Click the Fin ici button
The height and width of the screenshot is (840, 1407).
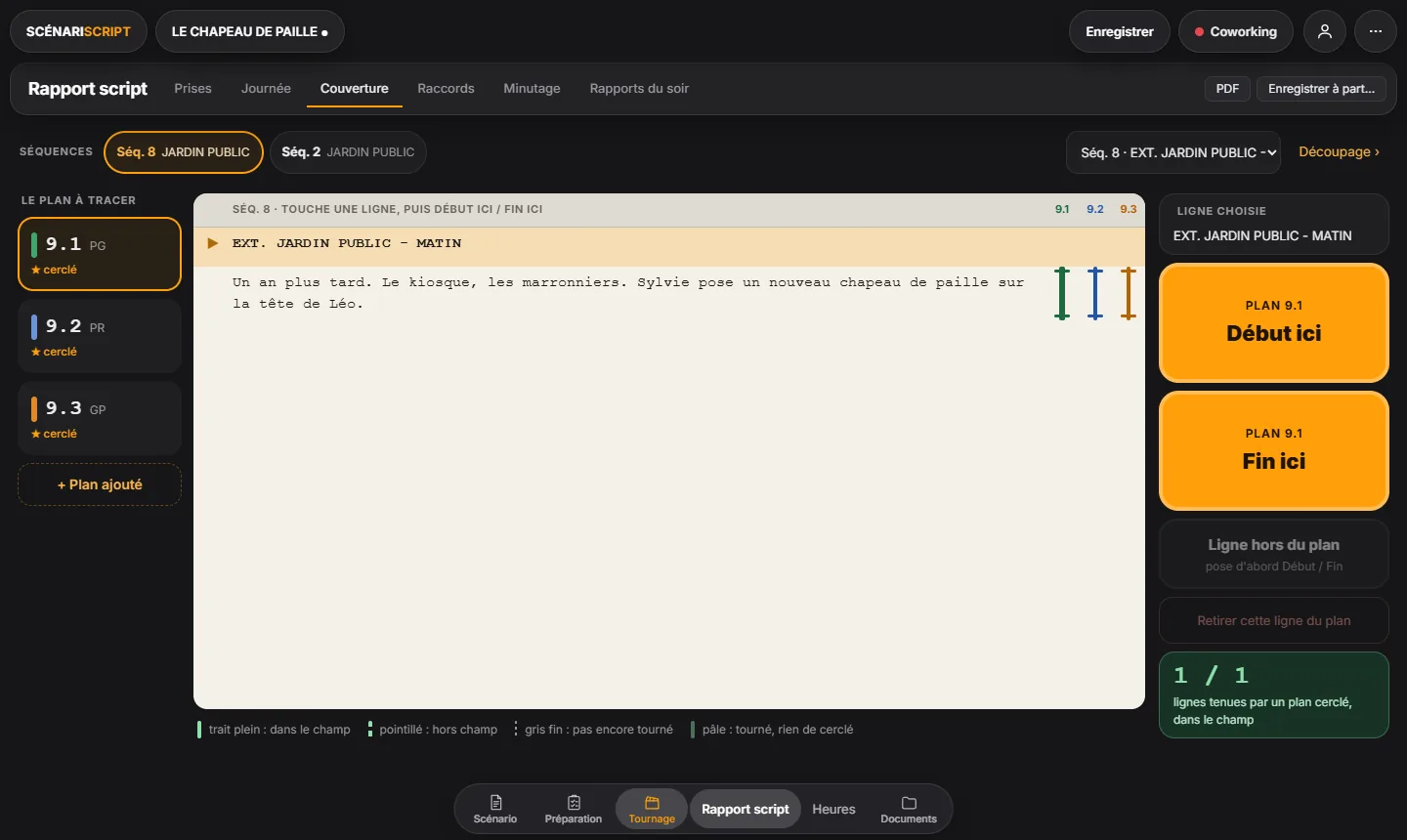click(1274, 450)
